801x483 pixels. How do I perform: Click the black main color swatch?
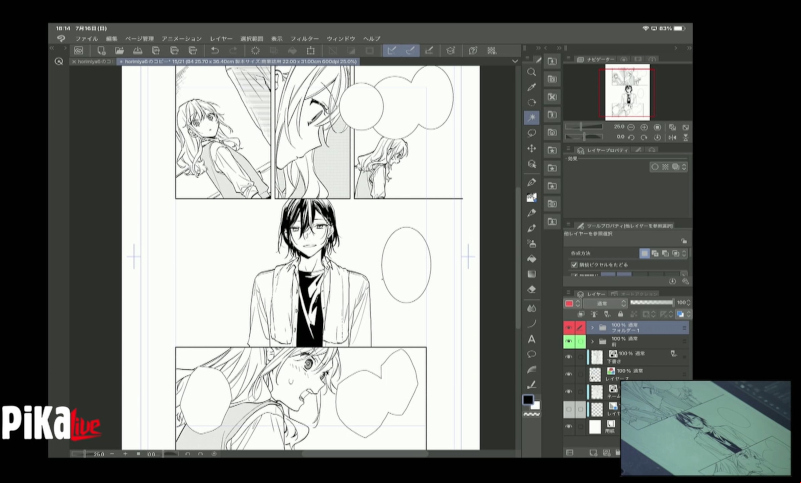tap(528, 400)
